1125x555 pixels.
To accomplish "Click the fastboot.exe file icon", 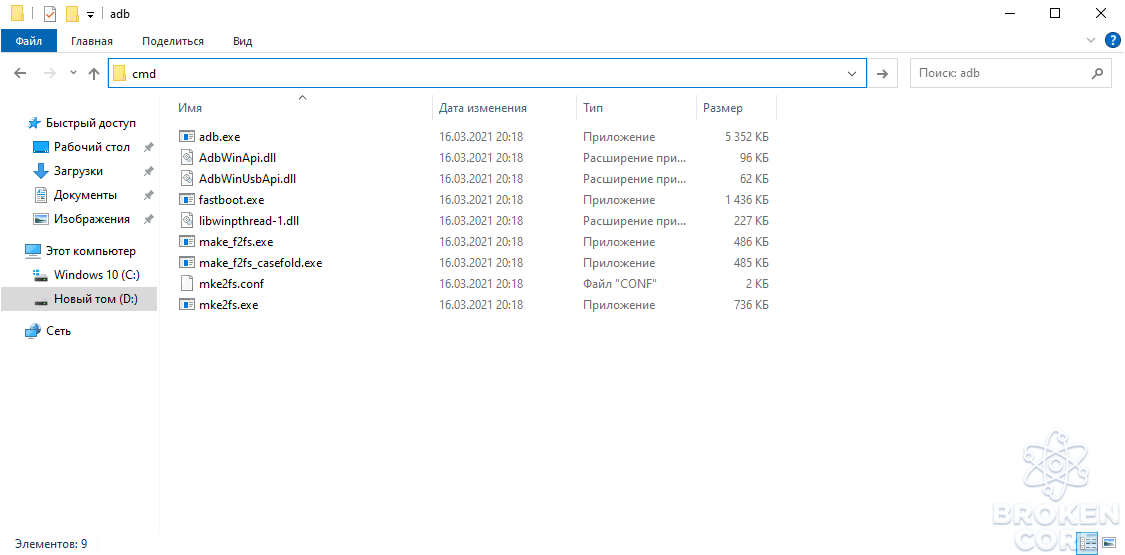I will click(187, 199).
